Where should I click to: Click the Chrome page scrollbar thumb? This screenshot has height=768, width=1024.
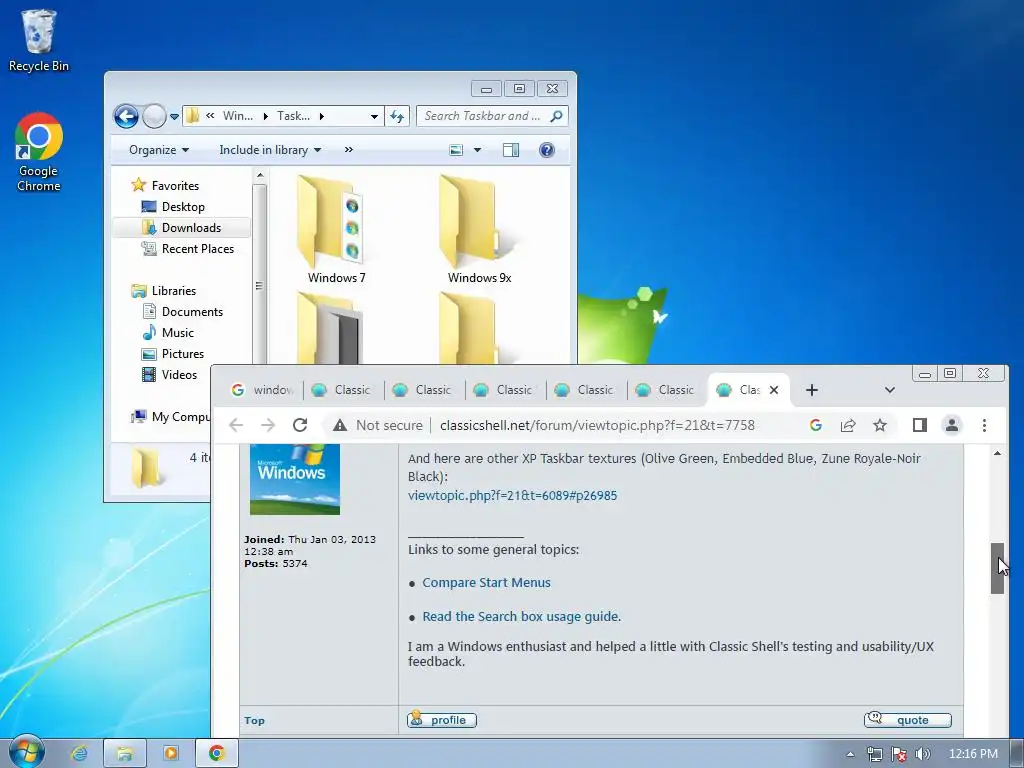coord(997,568)
